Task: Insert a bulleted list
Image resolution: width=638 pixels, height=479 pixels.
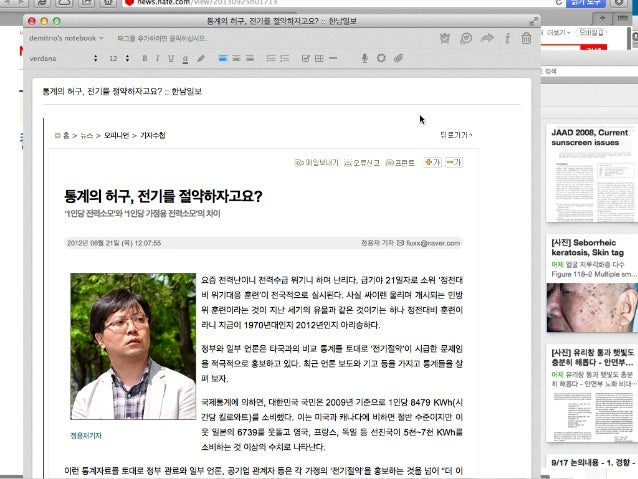Action: point(271,59)
